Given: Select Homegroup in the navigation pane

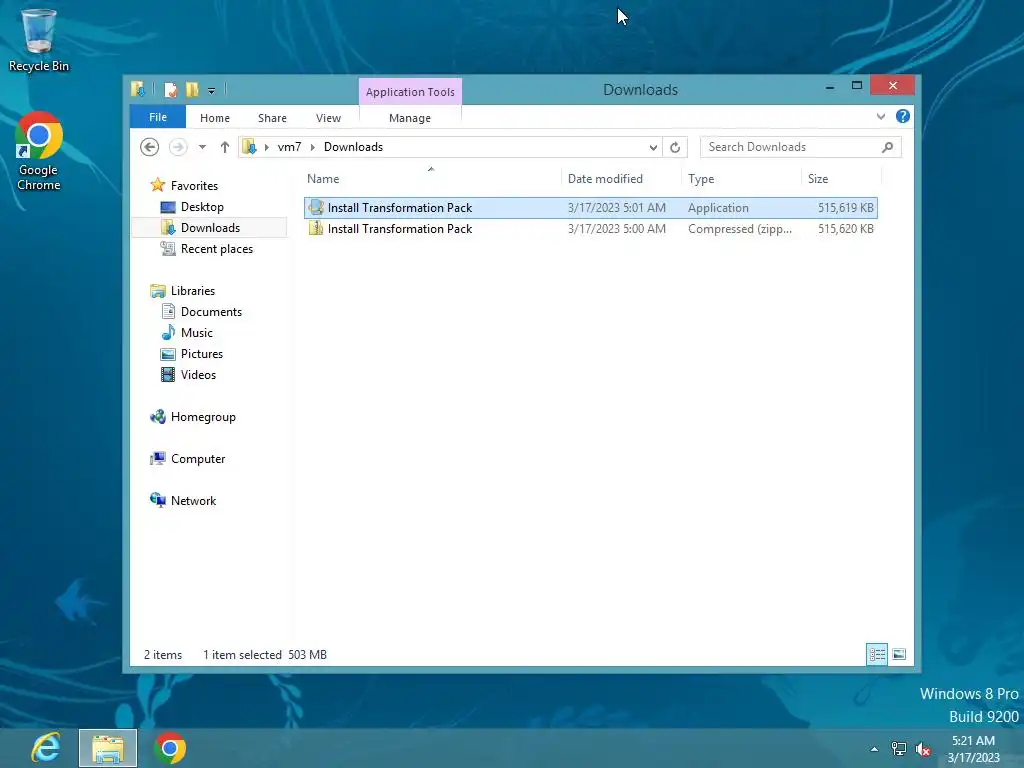Looking at the screenshot, I should pos(203,417).
